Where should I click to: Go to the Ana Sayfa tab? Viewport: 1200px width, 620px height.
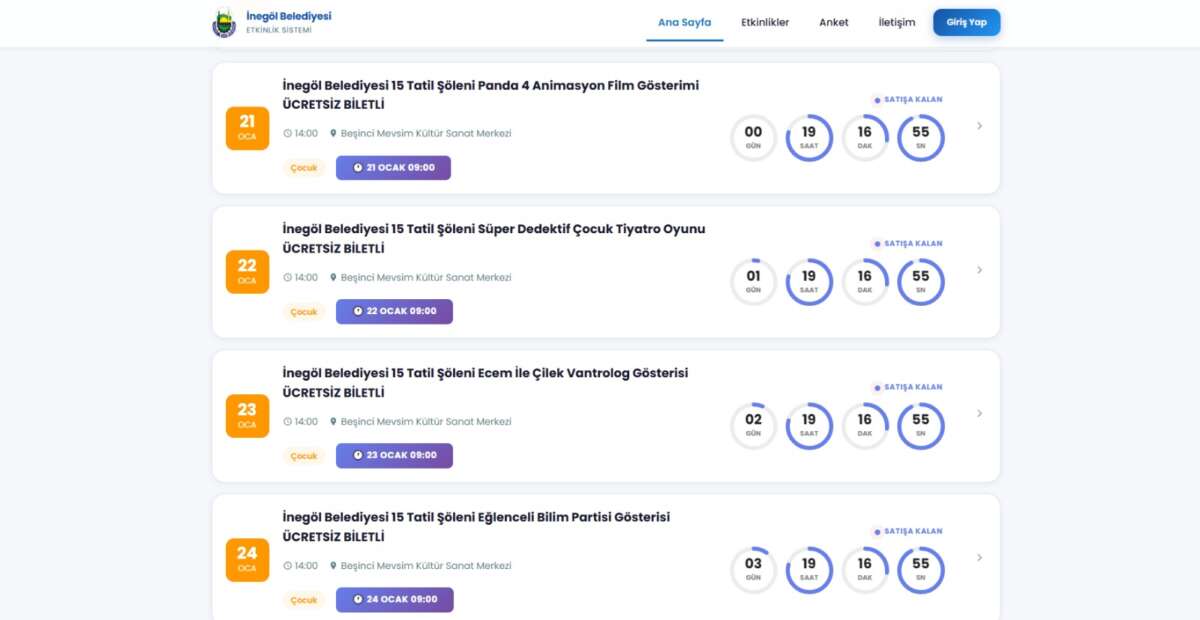tap(684, 22)
